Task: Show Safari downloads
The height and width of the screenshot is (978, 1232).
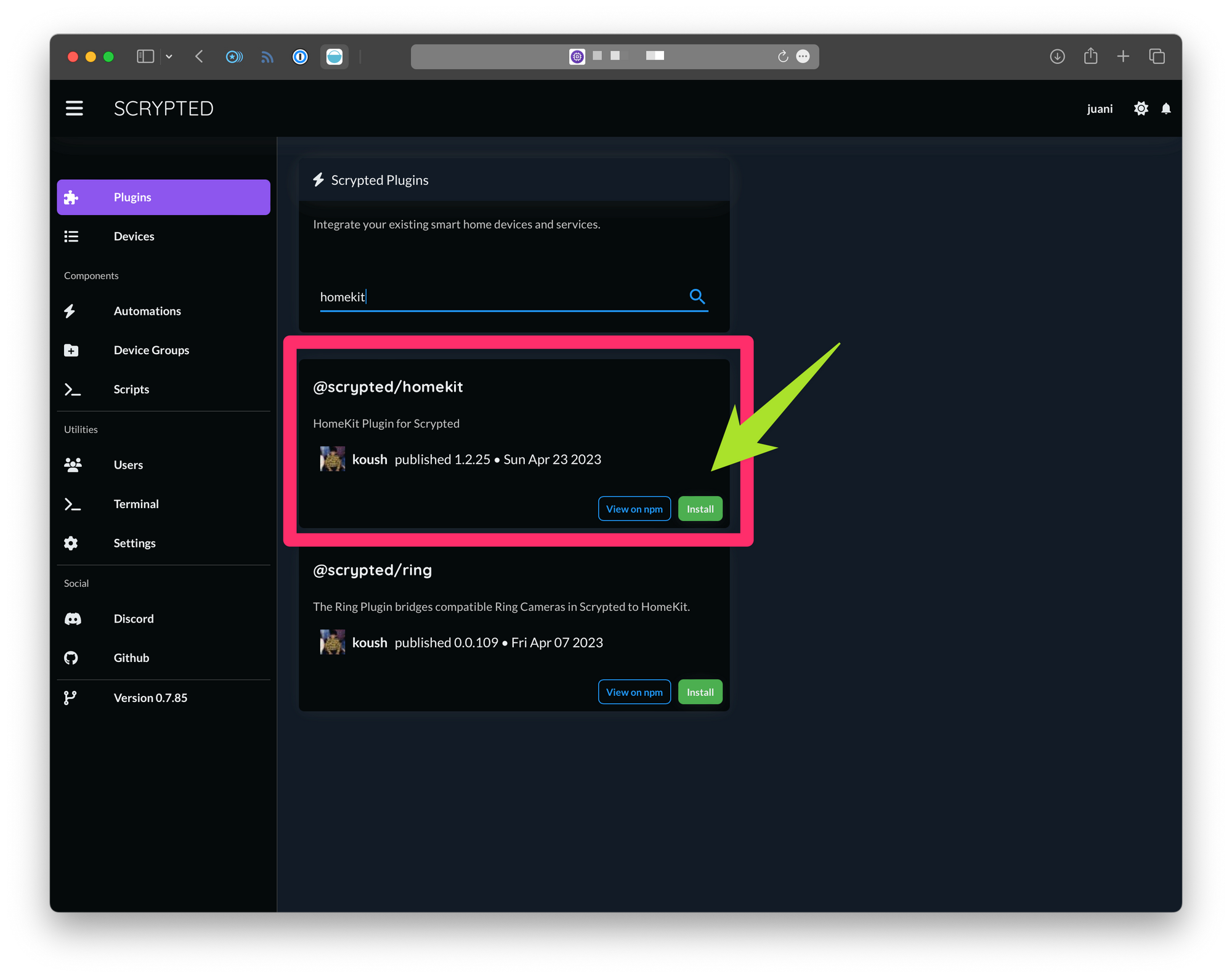Action: pyautogui.click(x=1058, y=57)
